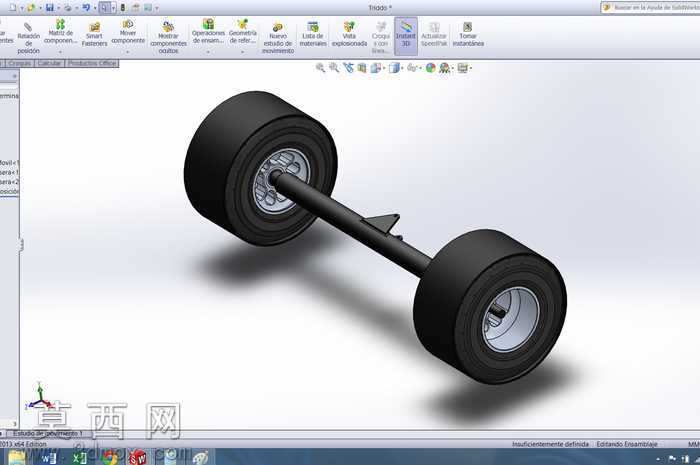Click the Apply scene icon
Image resolution: width=700 pixels, height=465 pixels.
[444, 68]
